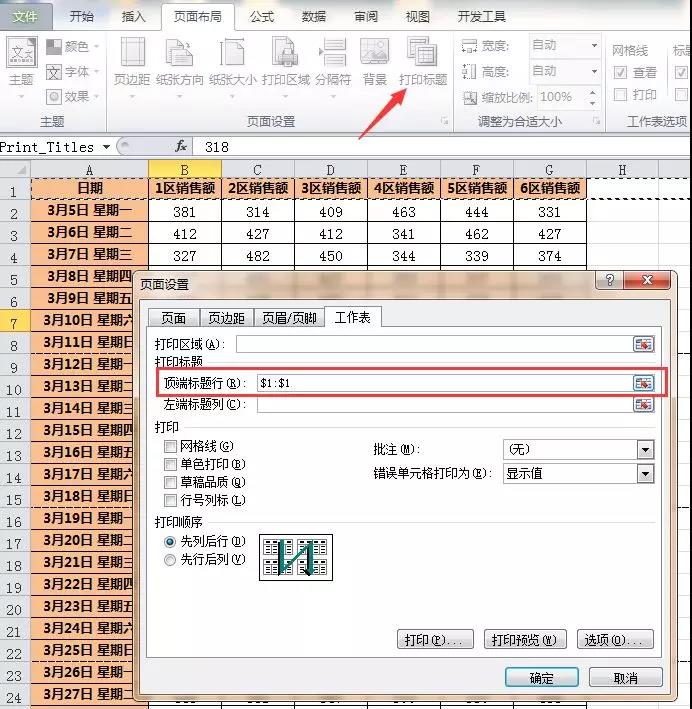Switch to the 插入 ribbon tab

point(133,17)
